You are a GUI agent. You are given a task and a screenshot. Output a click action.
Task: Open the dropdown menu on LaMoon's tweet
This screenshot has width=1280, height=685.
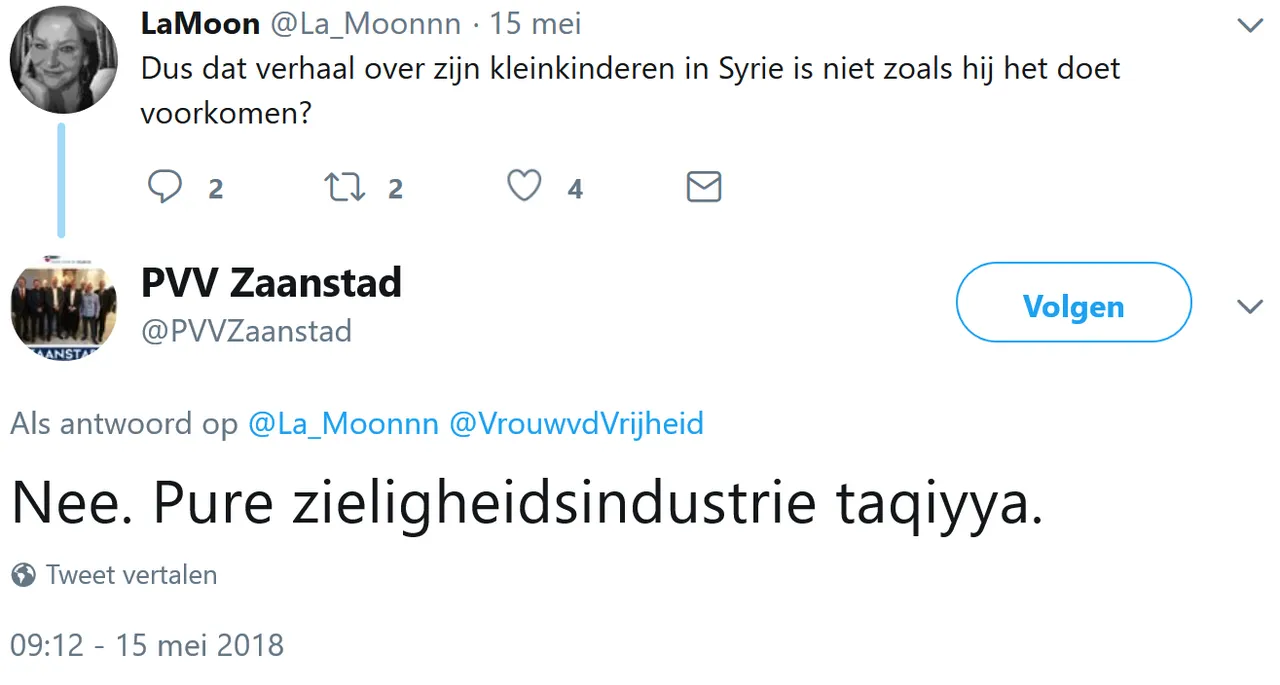tap(1250, 25)
